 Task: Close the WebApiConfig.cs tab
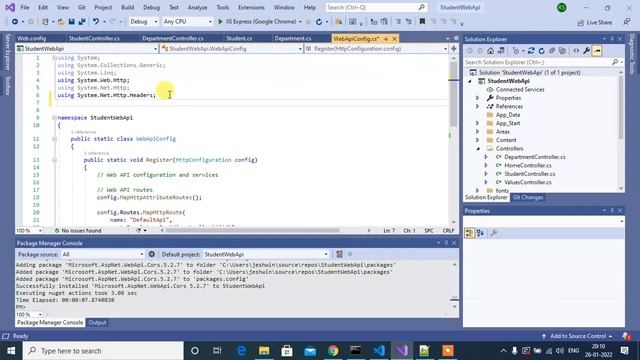394,38
